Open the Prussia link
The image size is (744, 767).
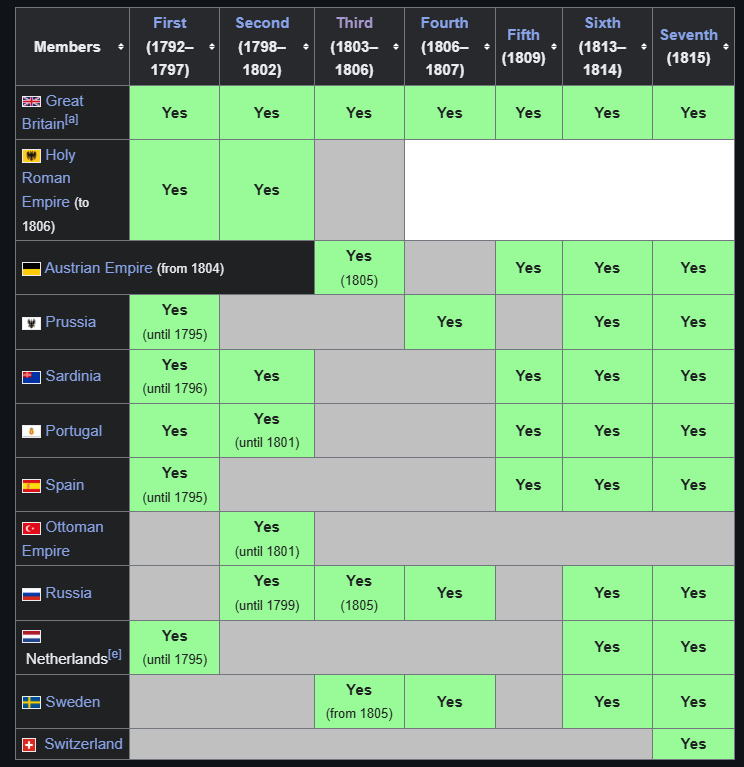pos(70,322)
